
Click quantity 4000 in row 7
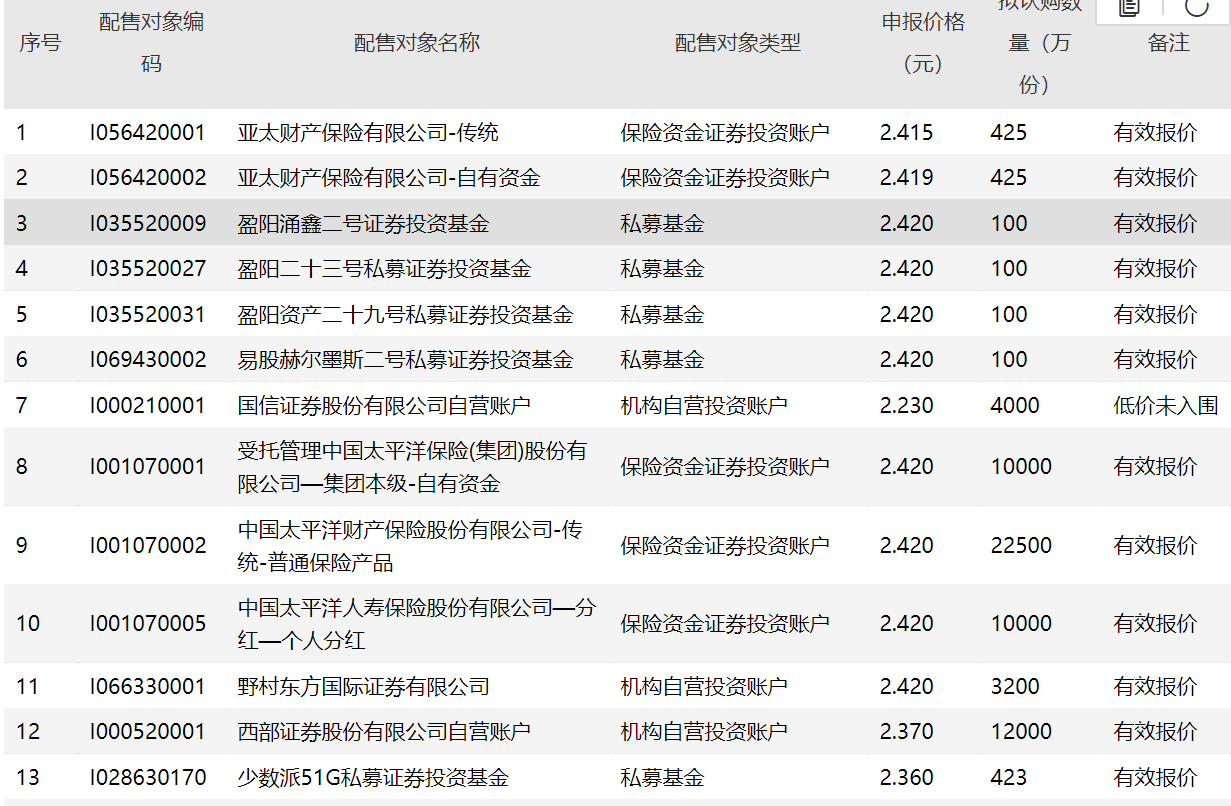(1015, 405)
